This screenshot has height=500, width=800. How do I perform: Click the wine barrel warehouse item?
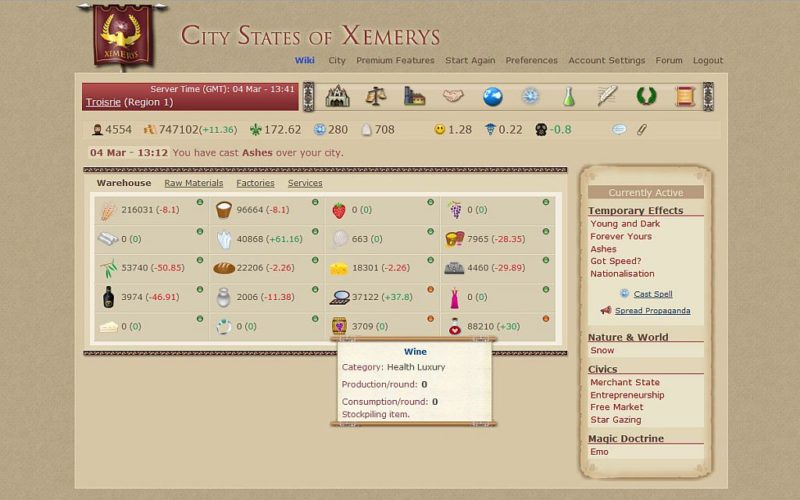[339, 326]
